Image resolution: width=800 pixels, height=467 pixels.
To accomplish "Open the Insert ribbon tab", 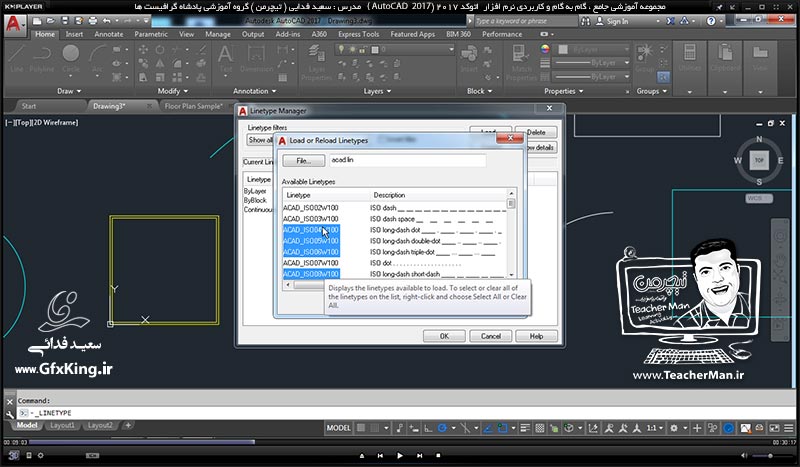I will [74, 34].
